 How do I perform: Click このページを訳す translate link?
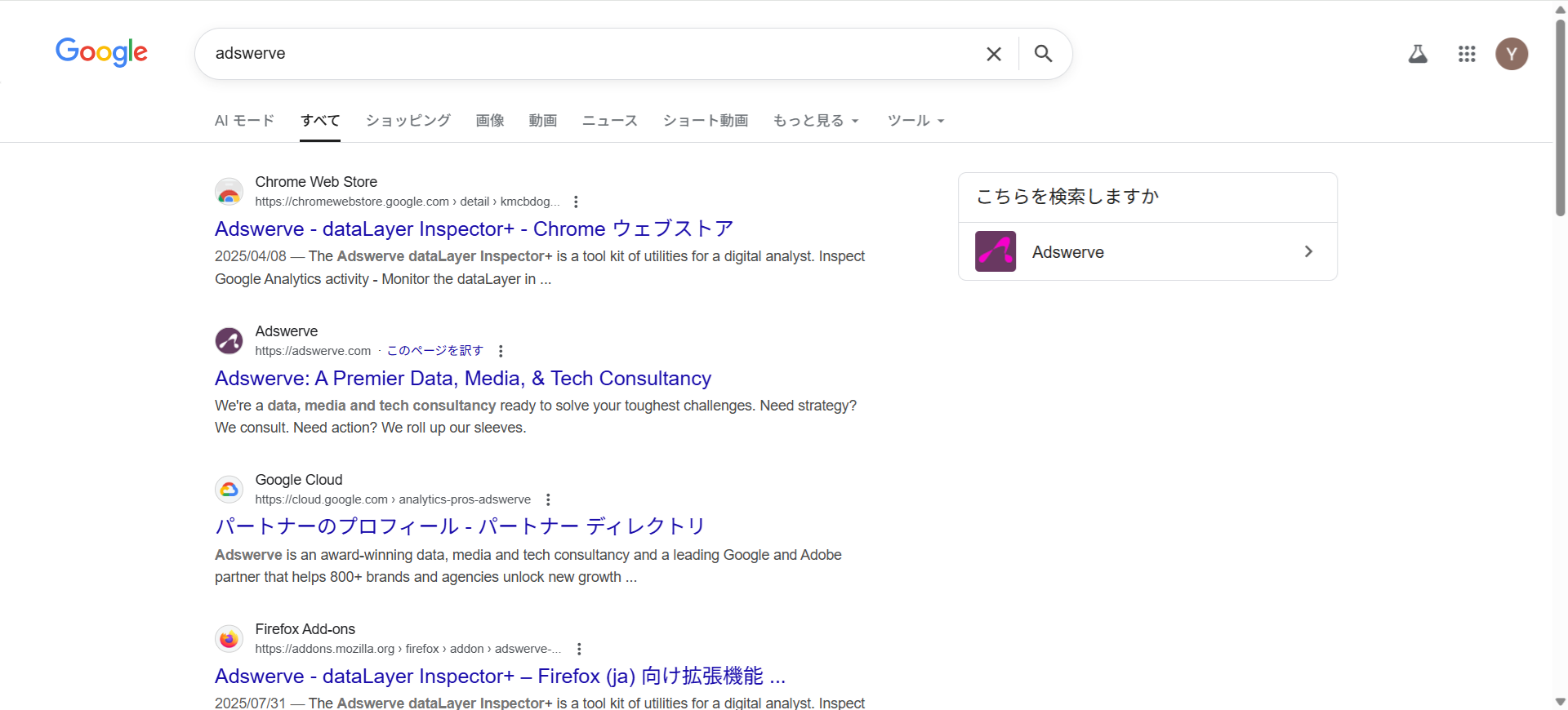434,351
